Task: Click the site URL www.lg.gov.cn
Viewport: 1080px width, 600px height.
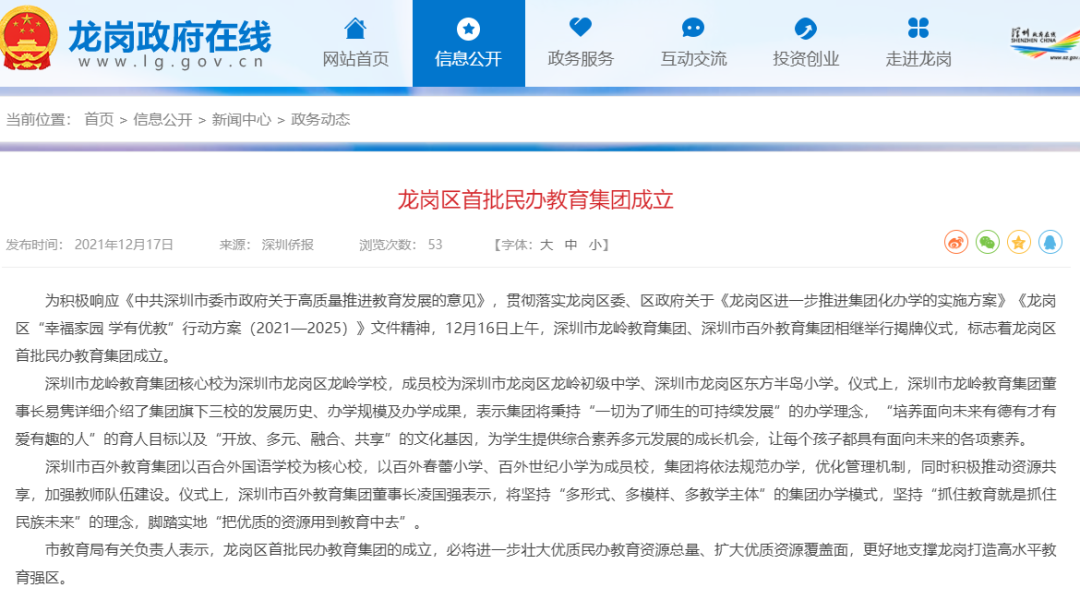Action: pos(171,62)
